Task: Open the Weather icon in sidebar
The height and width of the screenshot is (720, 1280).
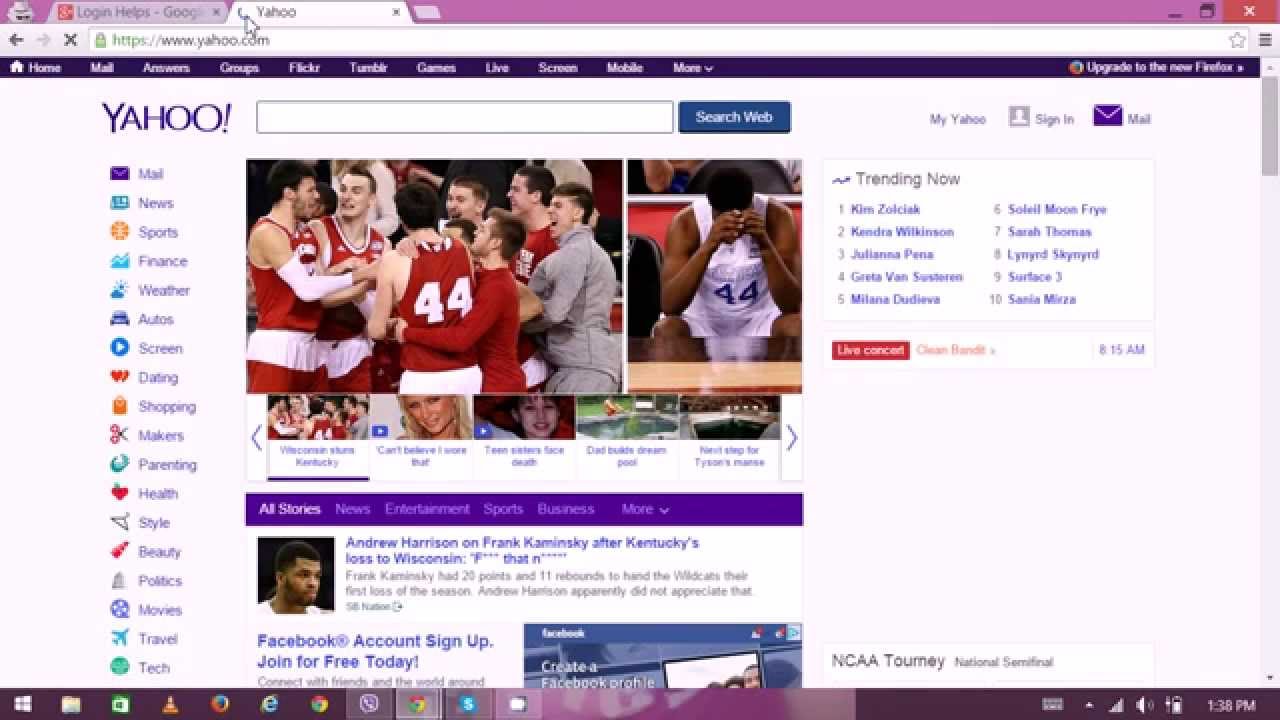Action: point(119,290)
